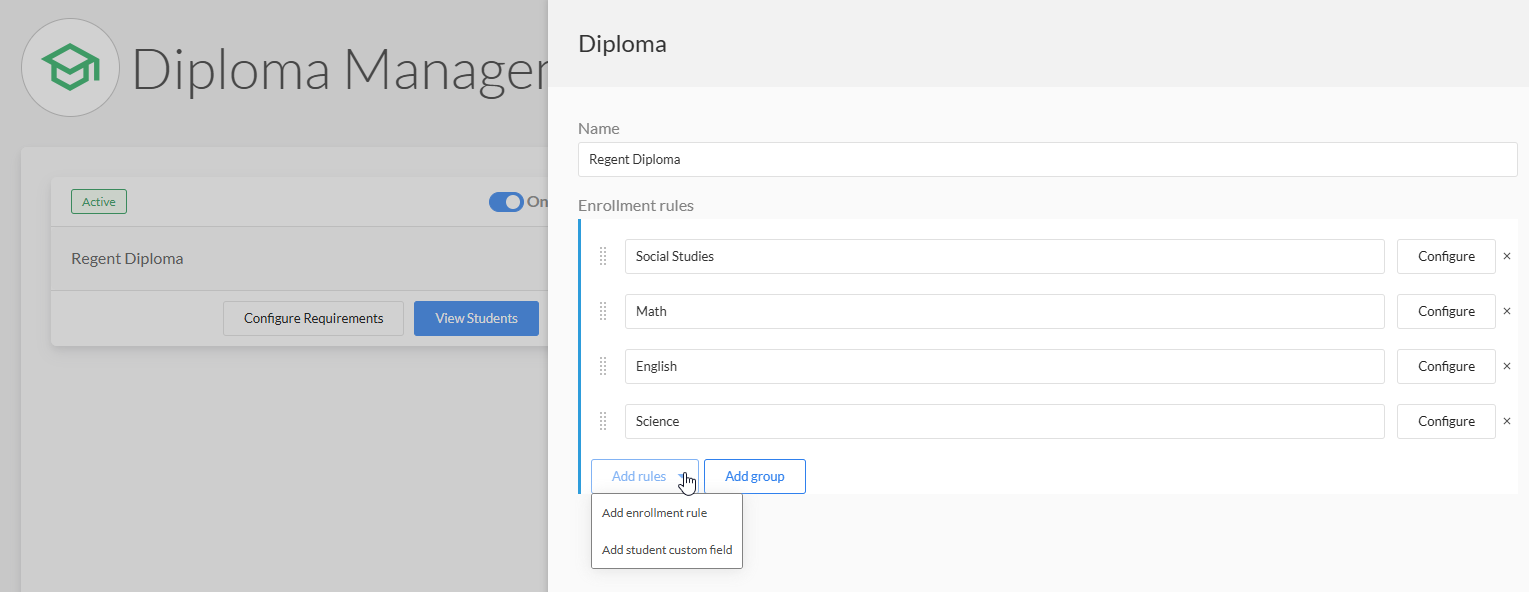
Task: Edit the English rule name field
Action: tap(1005, 366)
